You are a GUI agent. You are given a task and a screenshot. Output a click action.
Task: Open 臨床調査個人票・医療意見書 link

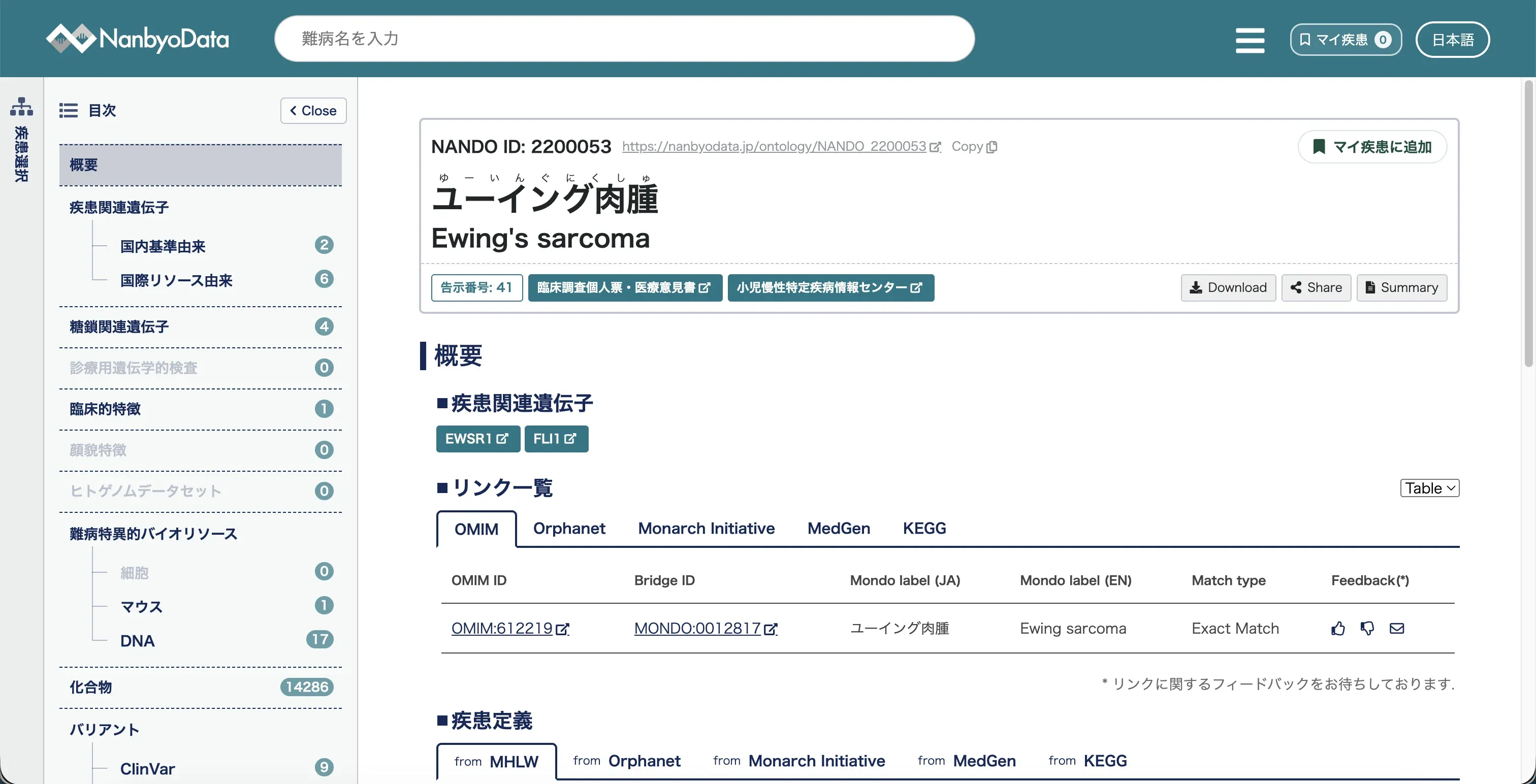(x=625, y=288)
